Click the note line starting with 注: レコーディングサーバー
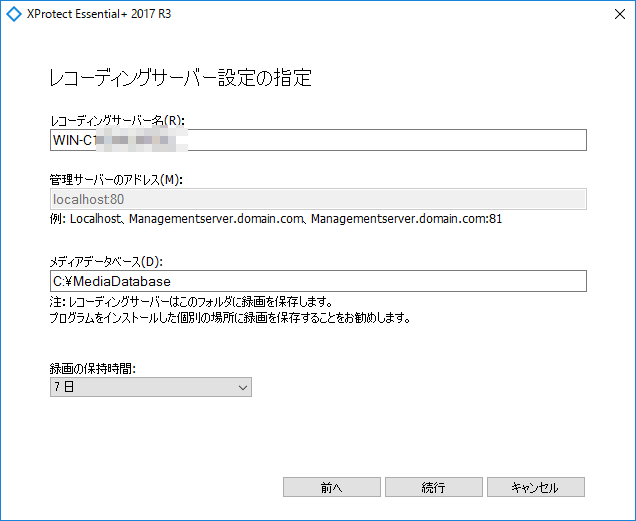The width and height of the screenshot is (636, 521). 191,302
